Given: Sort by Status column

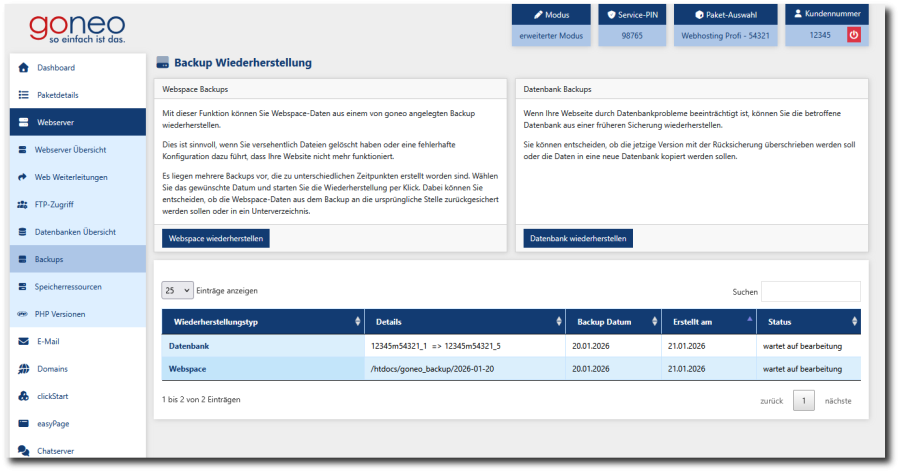Looking at the screenshot, I should 809,322.
